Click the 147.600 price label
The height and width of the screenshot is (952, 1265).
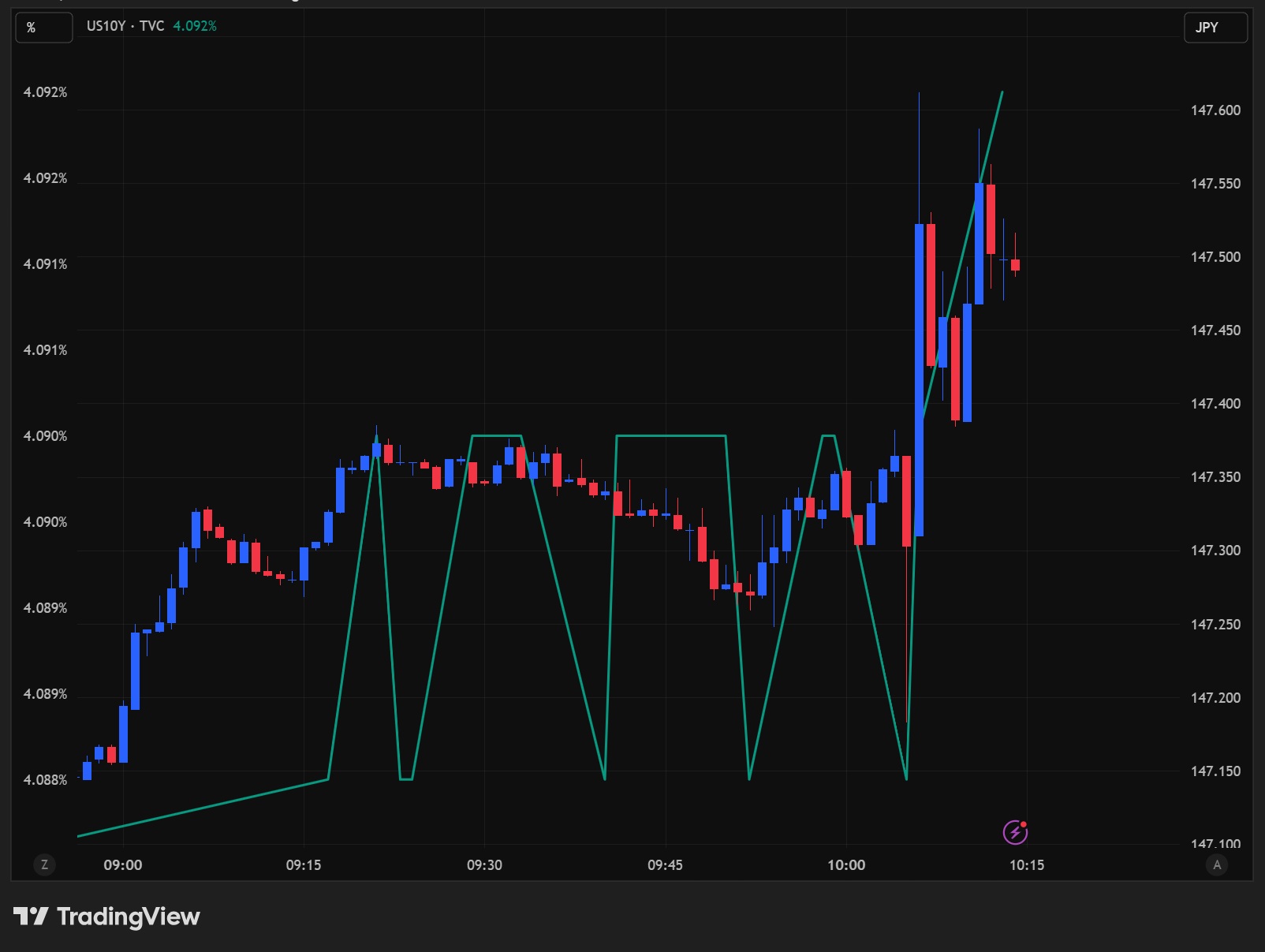[x=1215, y=110]
